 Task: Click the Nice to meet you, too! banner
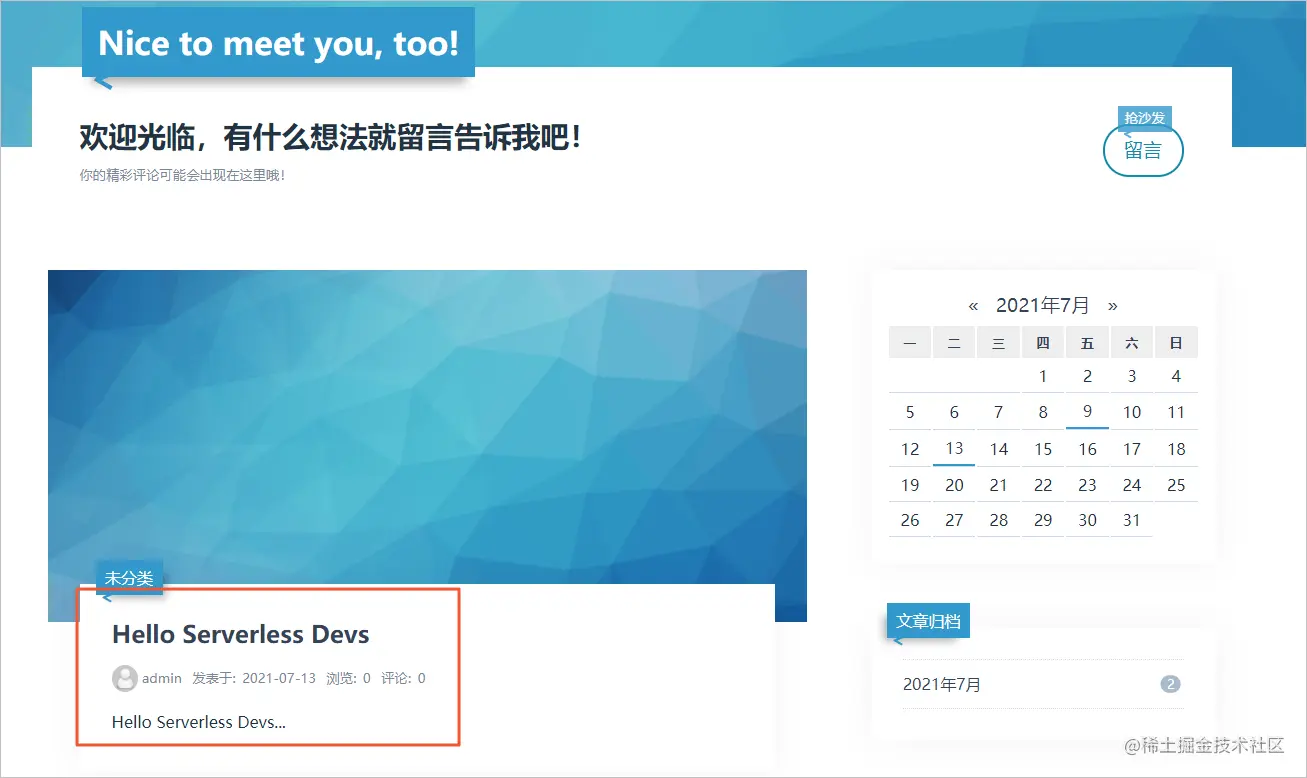(x=278, y=42)
